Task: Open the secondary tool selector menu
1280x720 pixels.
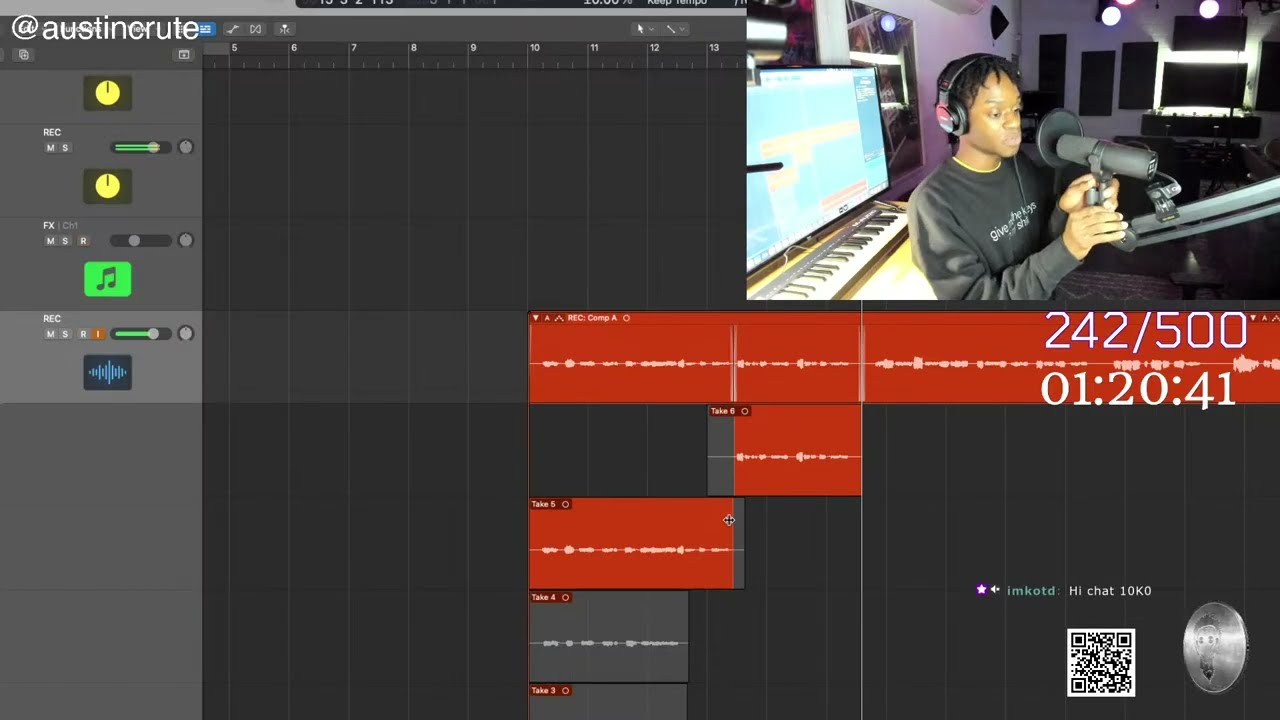Action: [675, 29]
